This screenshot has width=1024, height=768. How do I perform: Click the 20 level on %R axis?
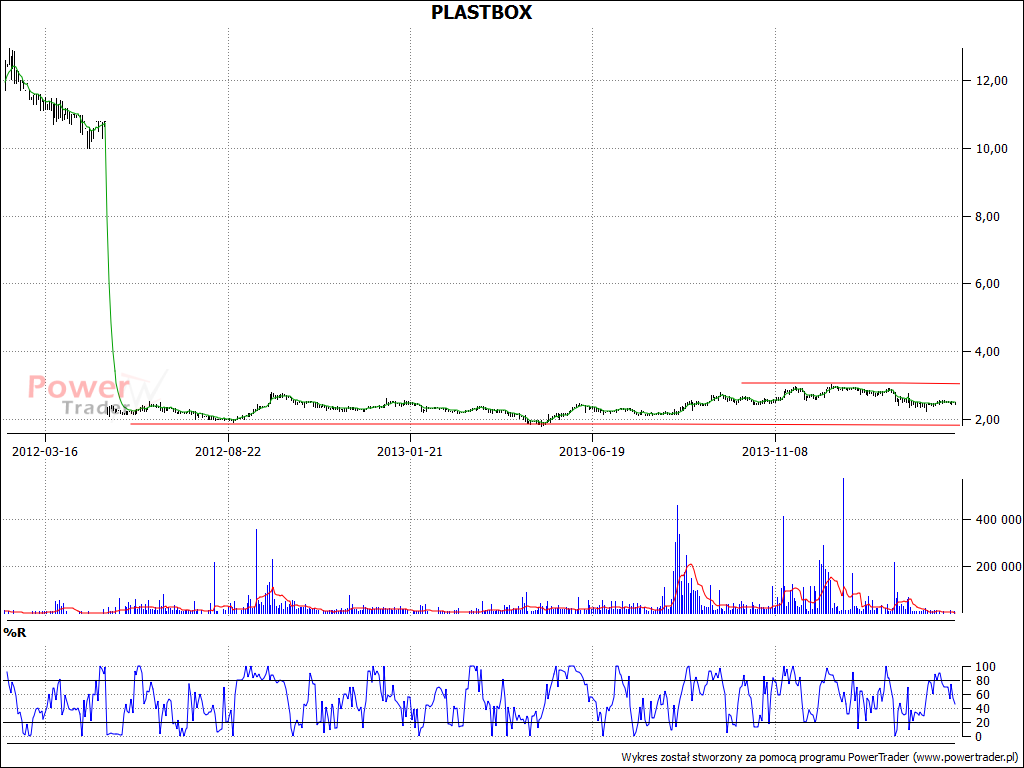[982, 722]
